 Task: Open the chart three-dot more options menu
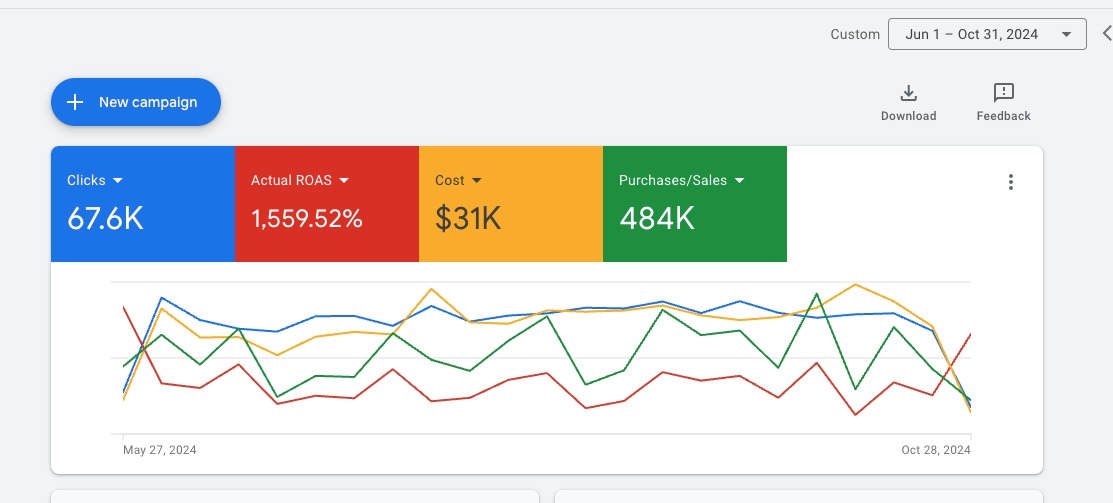tap(1011, 182)
